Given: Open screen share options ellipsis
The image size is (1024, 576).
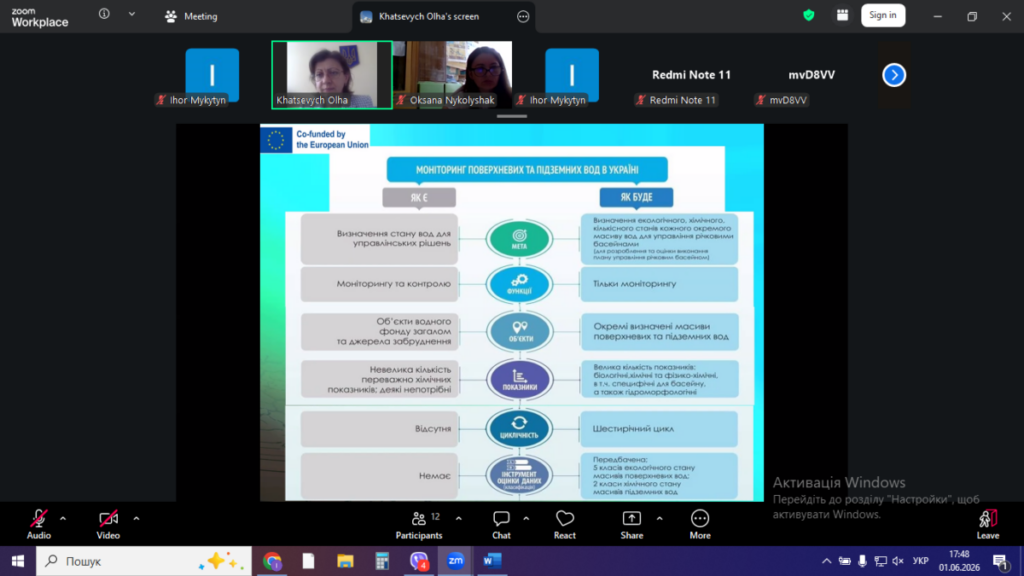Looking at the screenshot, I should coord(523,16).
